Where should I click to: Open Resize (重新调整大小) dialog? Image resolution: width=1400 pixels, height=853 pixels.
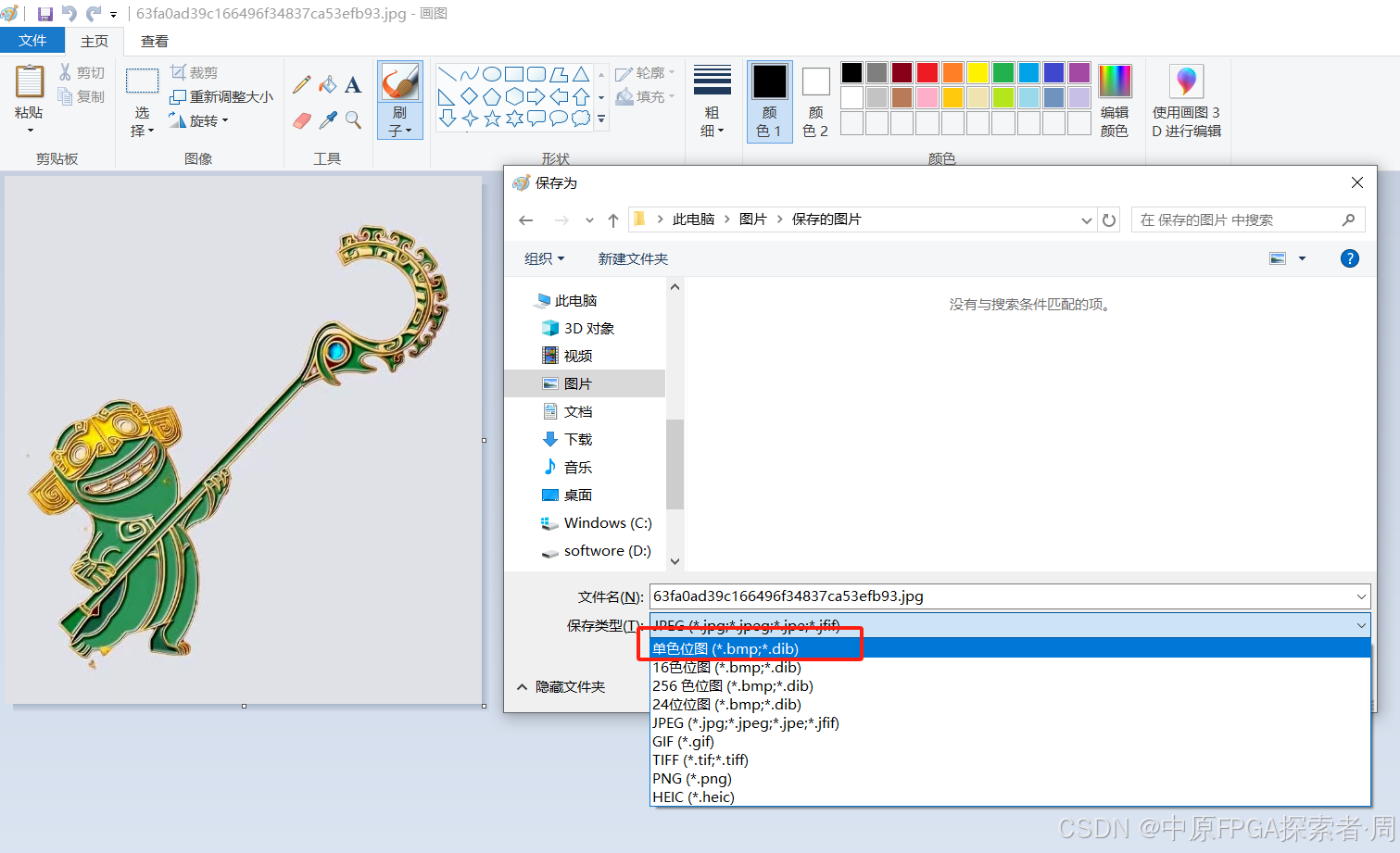click(221, 96)
